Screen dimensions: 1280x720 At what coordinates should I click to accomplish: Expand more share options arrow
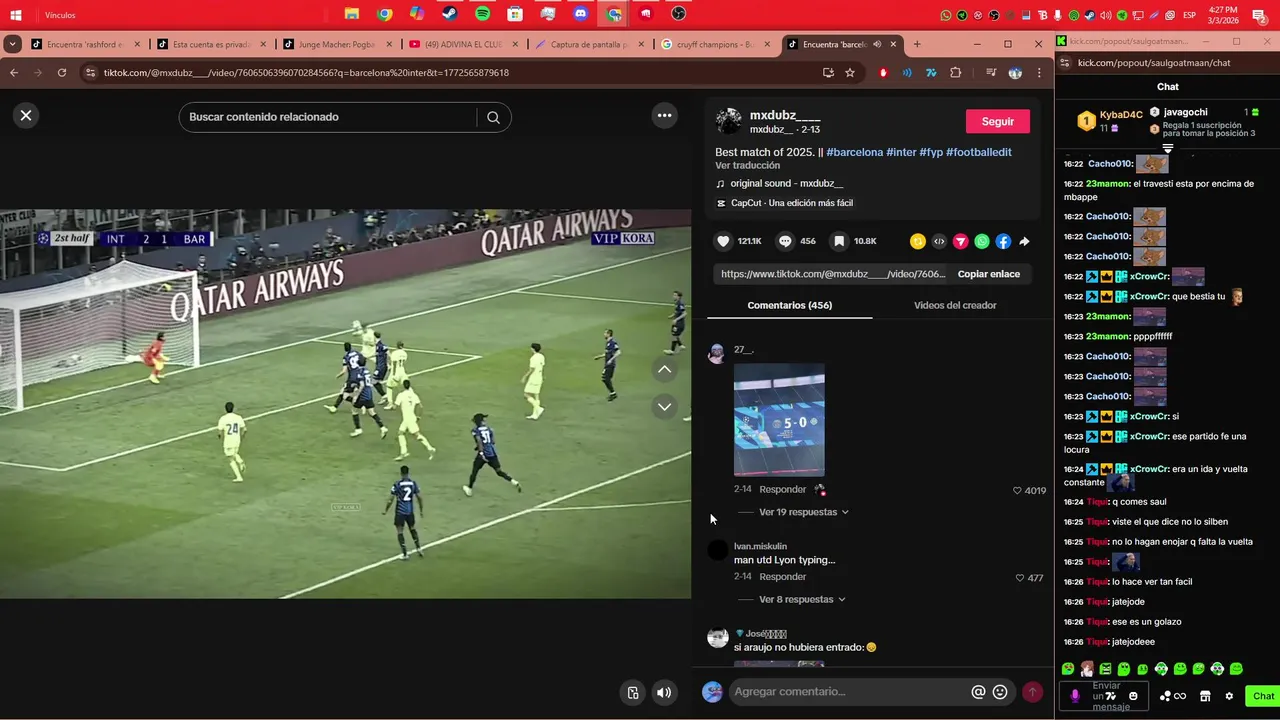[1024, 241]
